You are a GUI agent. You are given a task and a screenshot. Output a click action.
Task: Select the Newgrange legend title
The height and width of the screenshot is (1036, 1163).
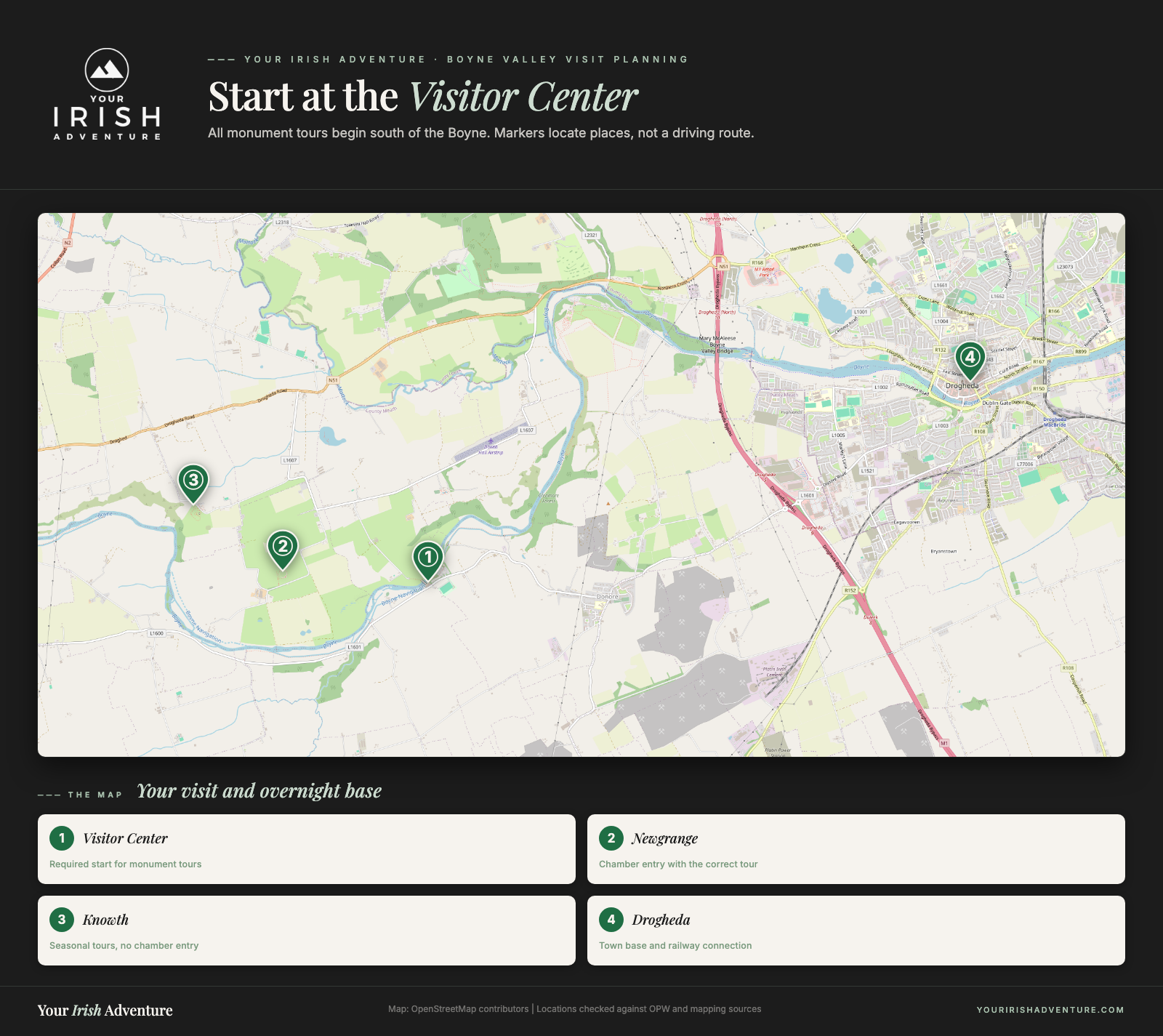pyautogui.click(x=665, y=838)
